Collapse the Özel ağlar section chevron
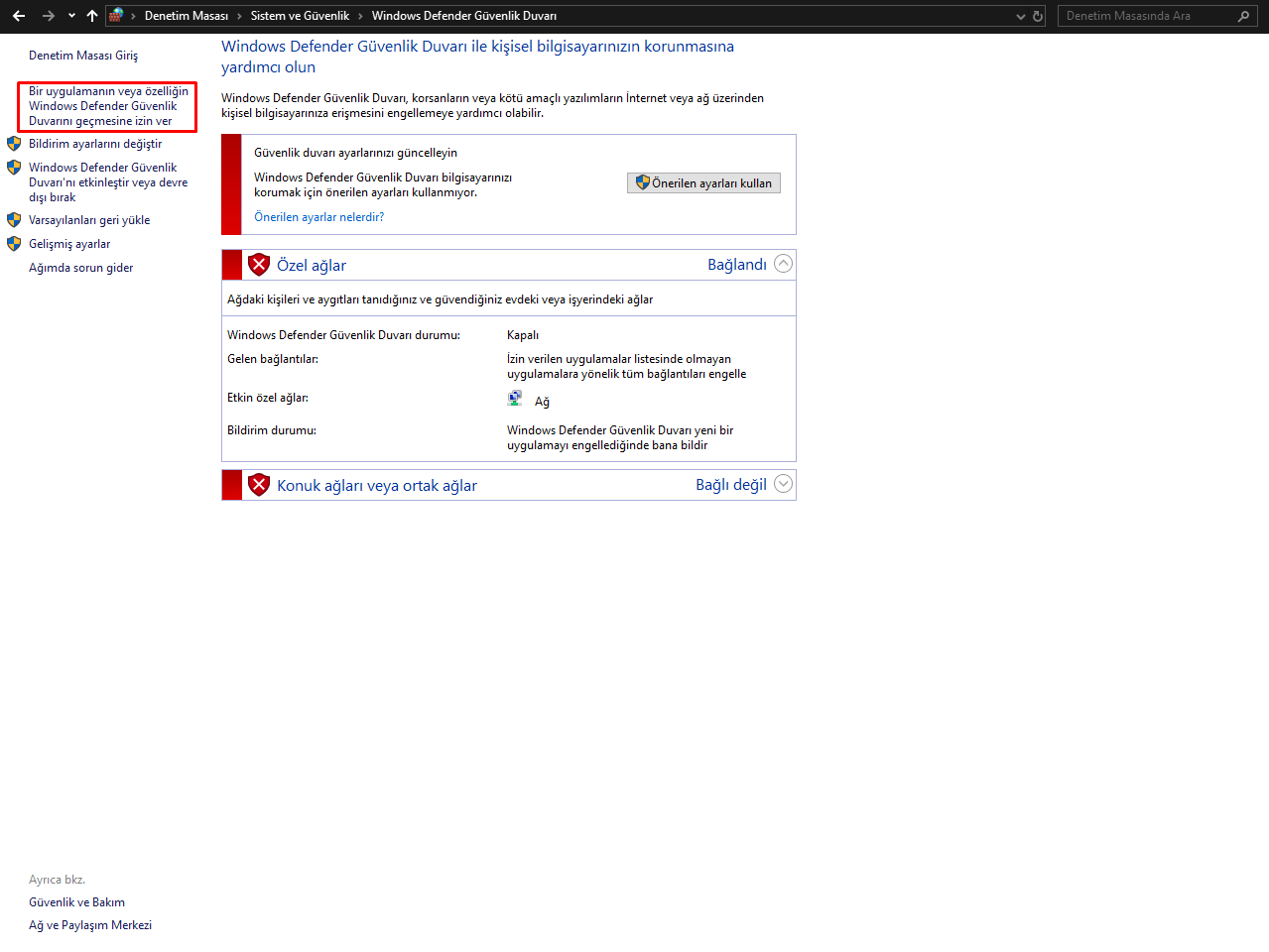Screen dimensions: 1269x952 pos(783,263)
